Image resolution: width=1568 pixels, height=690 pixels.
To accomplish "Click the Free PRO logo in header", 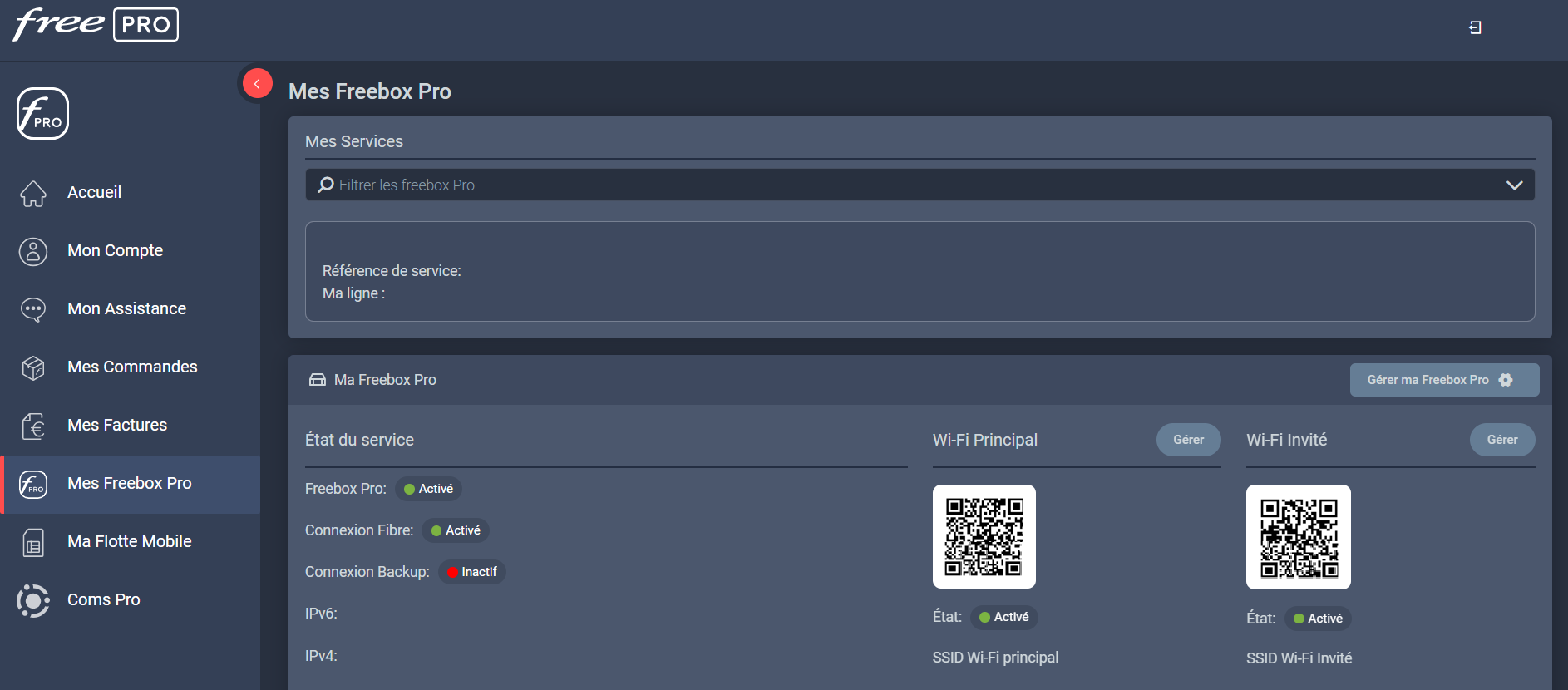I will click(96, 24).
